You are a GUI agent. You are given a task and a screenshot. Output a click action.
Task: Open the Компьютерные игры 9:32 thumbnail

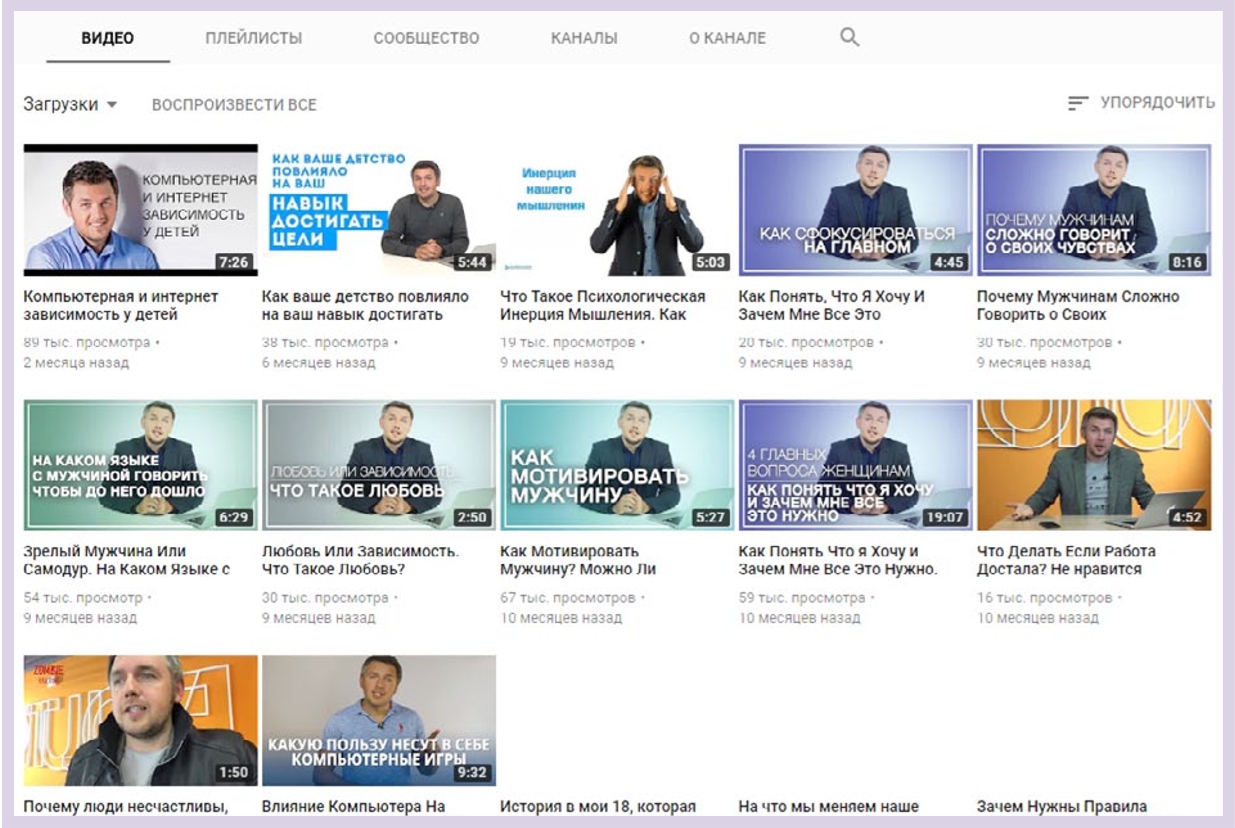(x=378, y=720)
